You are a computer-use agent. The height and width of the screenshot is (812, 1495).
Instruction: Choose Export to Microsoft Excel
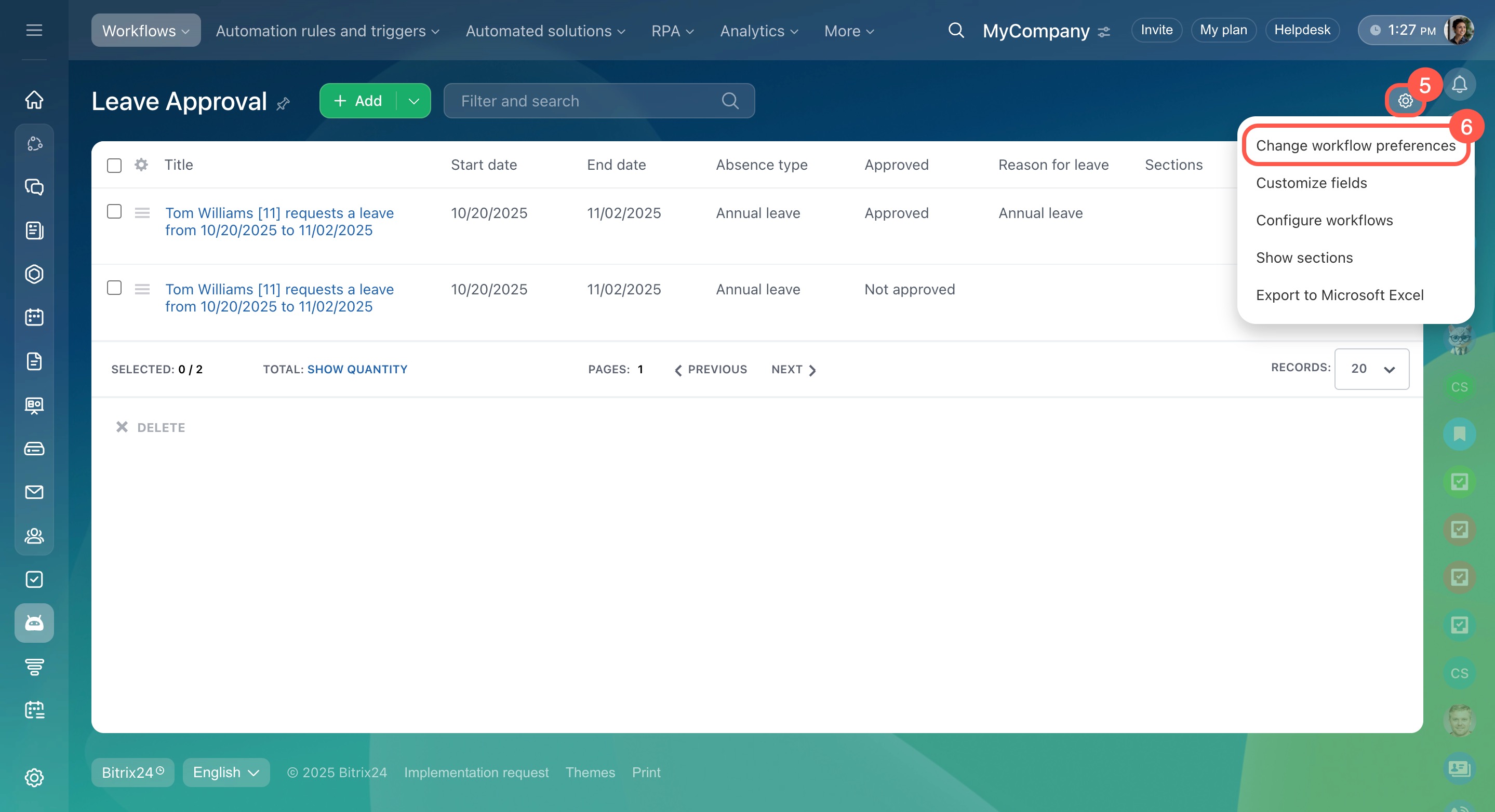click(x=1340, y=295)
